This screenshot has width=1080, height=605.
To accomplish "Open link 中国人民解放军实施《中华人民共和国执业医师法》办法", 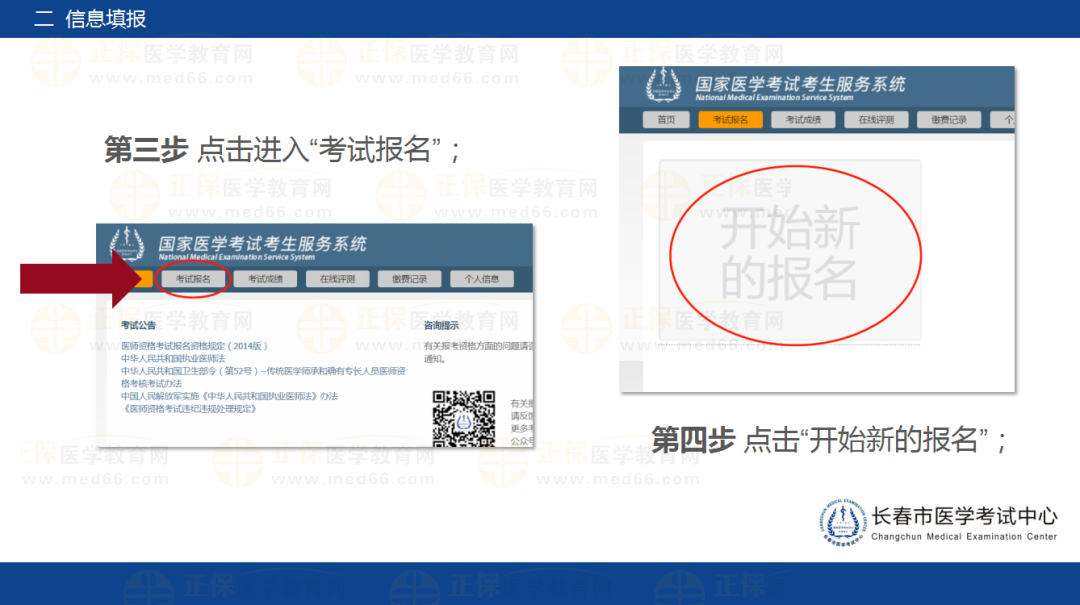I will coord(229,396).
